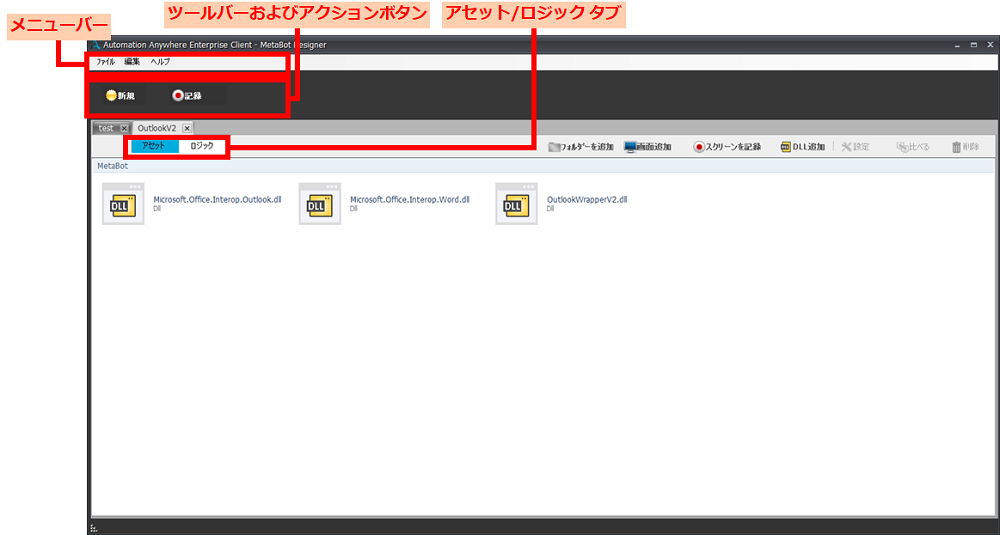The image size is (1000, 535).
Task: Click the Microsoft.Office.Interop.Word.dll file name
Action: click(409, 200)
